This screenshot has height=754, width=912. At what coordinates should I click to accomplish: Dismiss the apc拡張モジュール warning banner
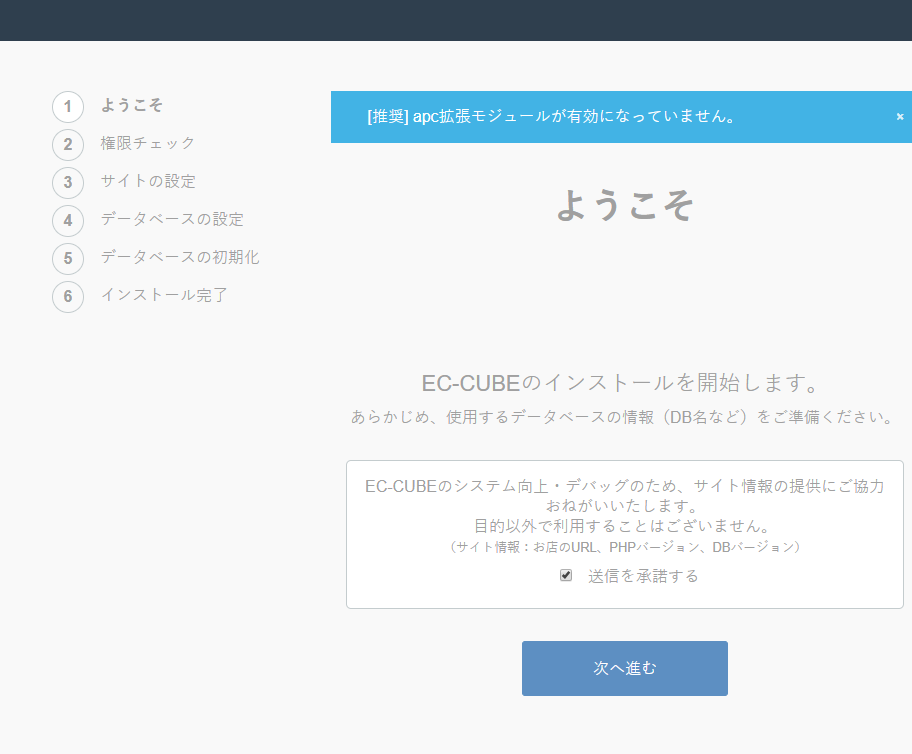[899, 116]
